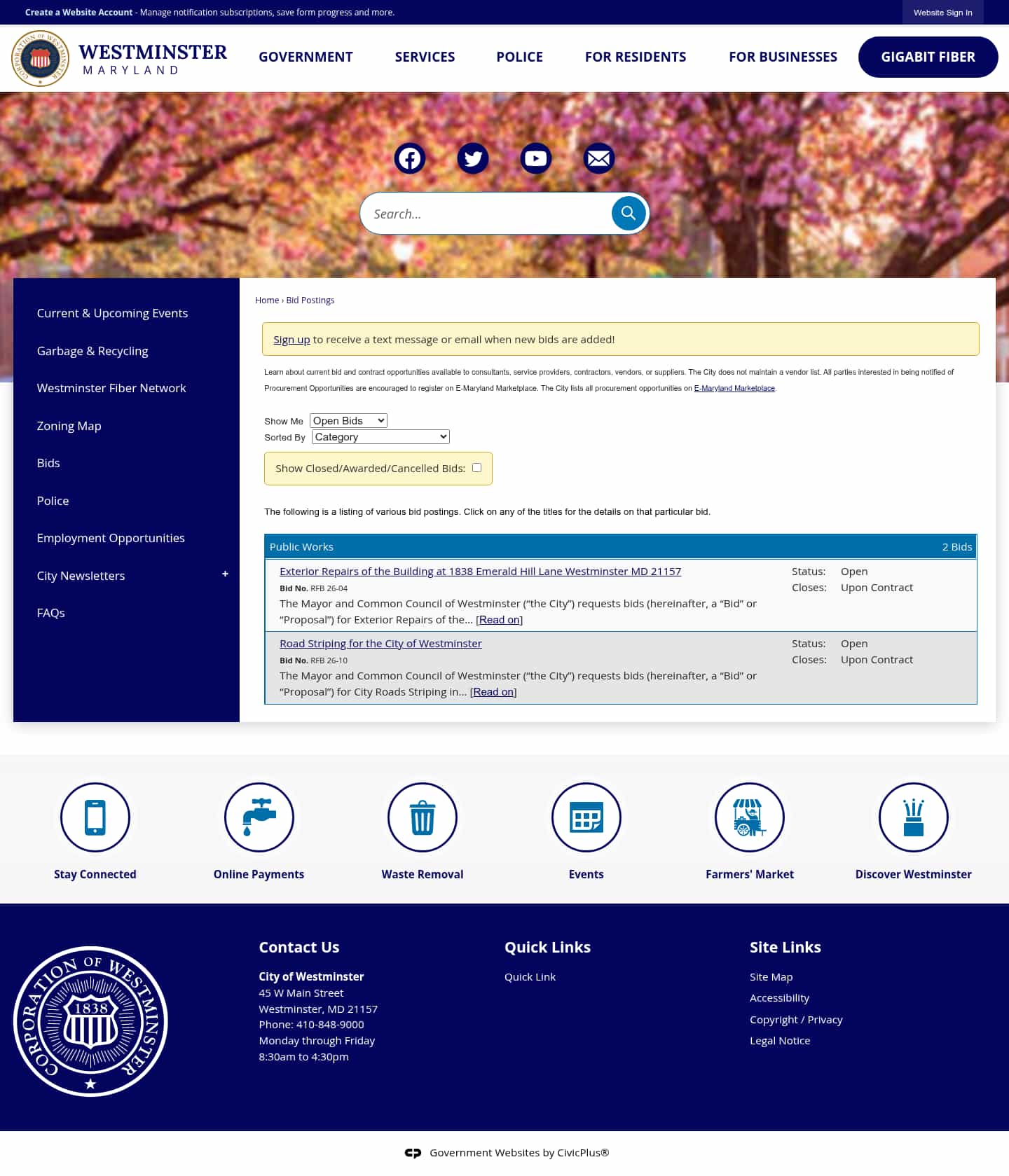Open the Farmers' Market cart icon

click(x=750, y=817)
